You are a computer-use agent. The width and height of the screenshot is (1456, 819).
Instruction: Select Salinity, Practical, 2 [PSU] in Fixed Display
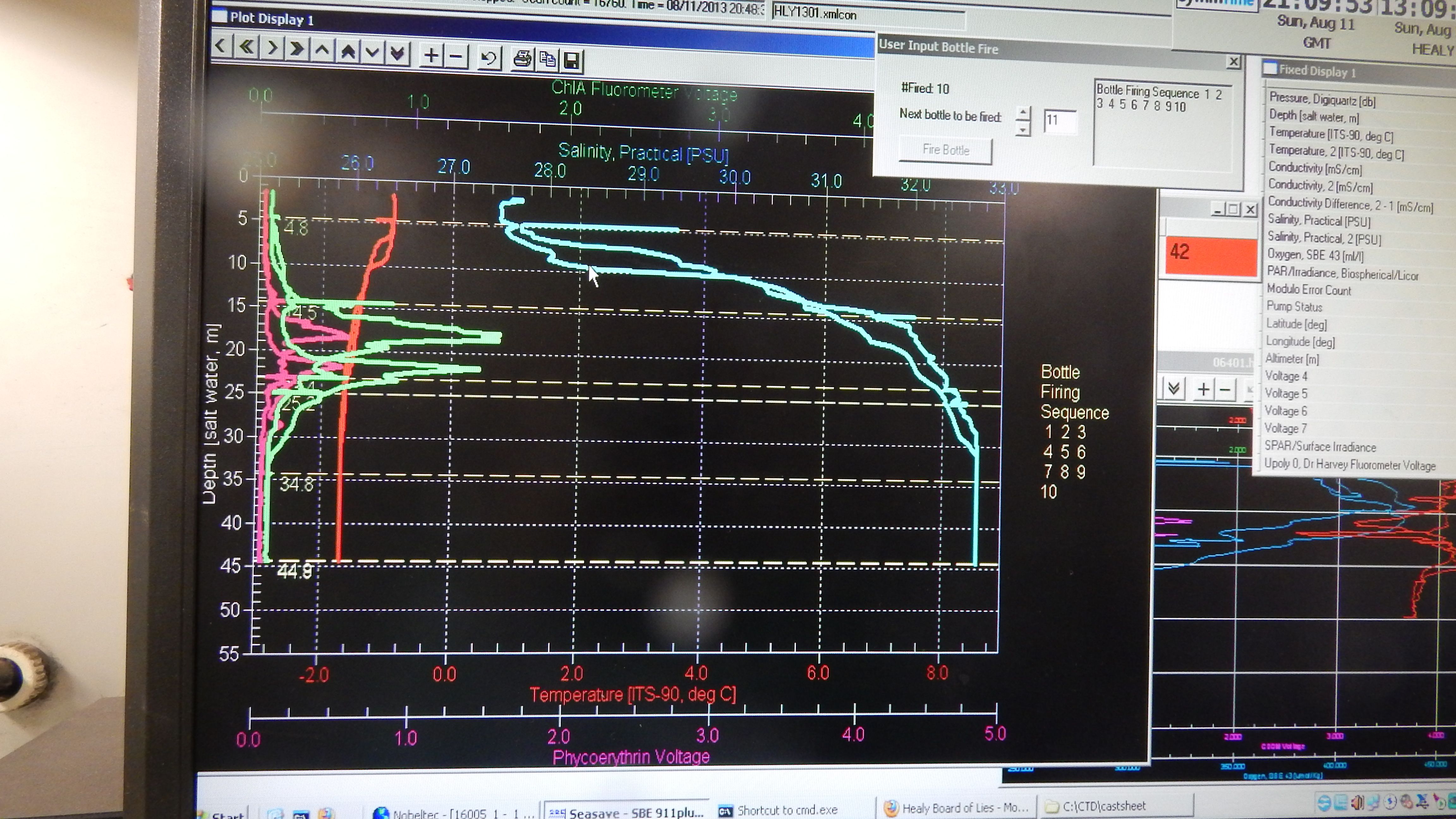click(x=1324, y=239)
